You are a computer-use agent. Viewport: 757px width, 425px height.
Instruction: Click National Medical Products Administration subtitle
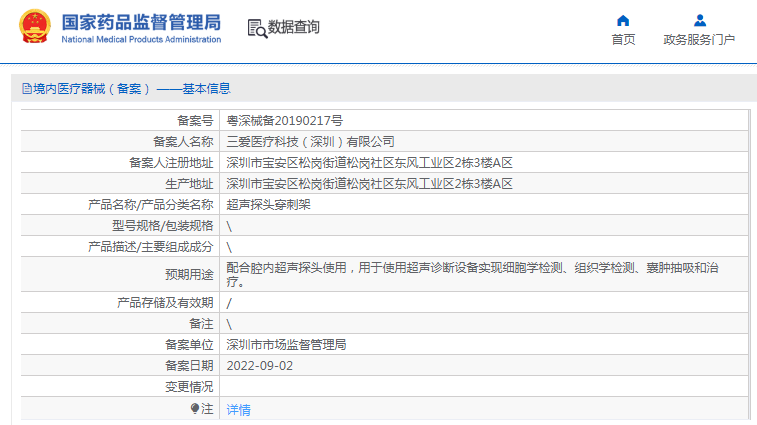[141, 40]
